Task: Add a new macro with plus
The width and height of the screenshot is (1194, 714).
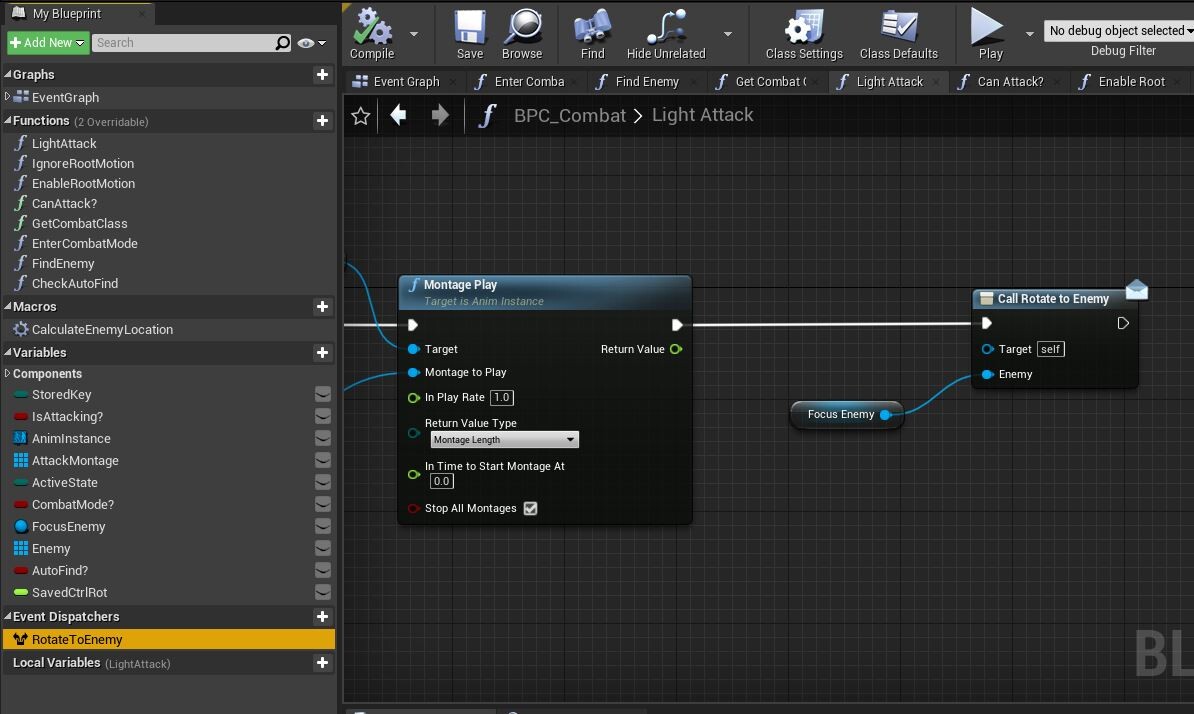Action: pos(322,306)
